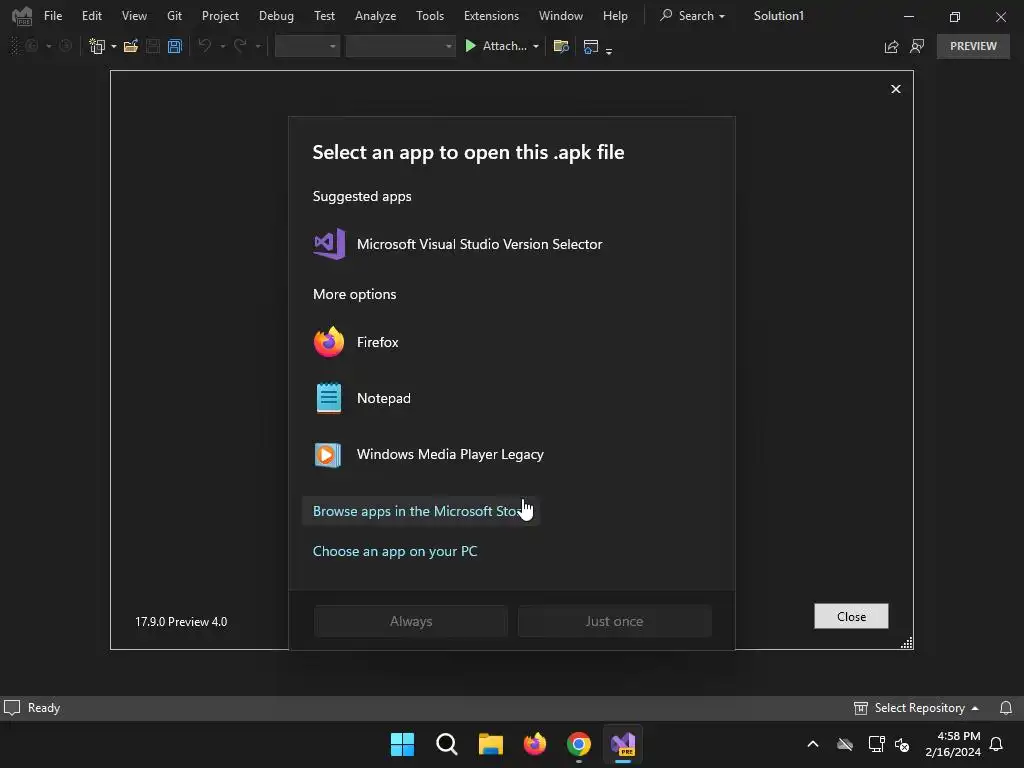The image size is (1024, 768).
Task: Click the Find in Files toolbar icon
Action: [560, 46]
